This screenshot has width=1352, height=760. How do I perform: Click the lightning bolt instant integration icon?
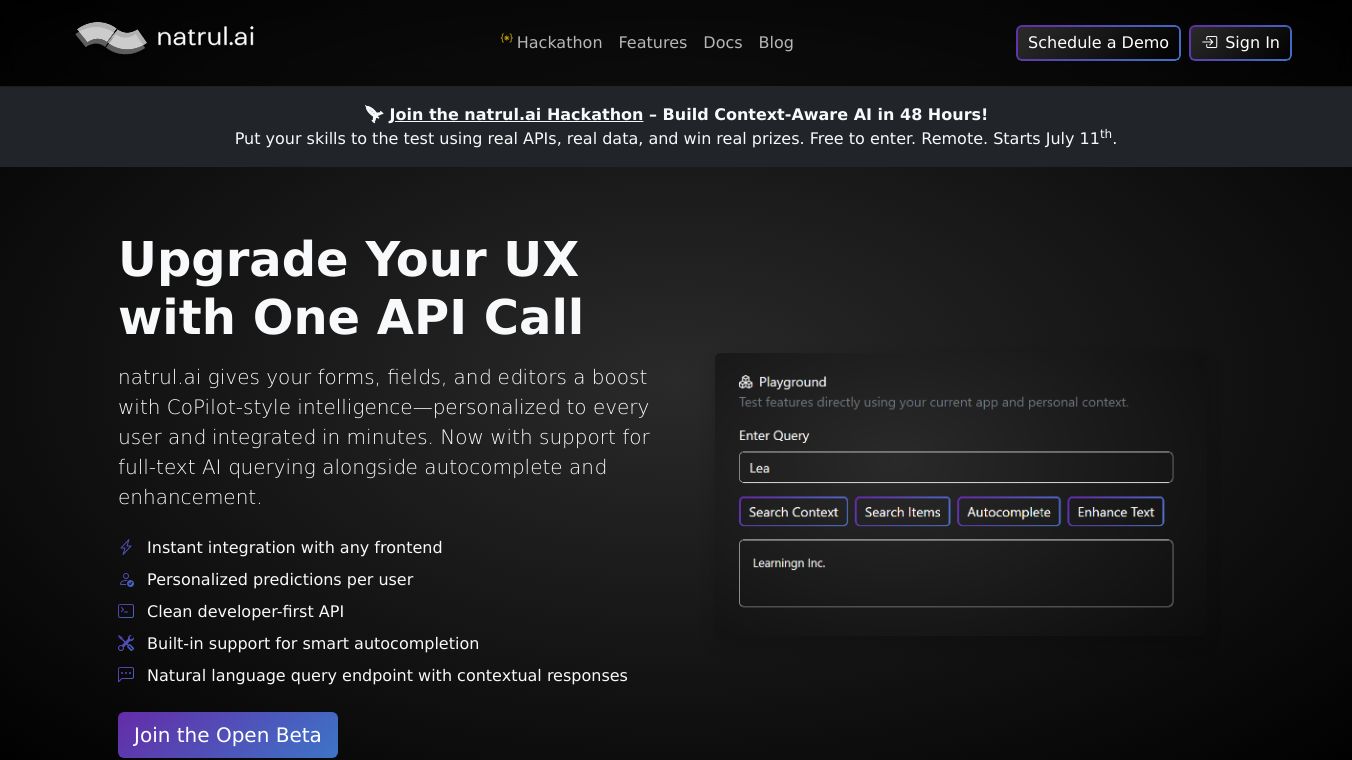click(126, 547)
